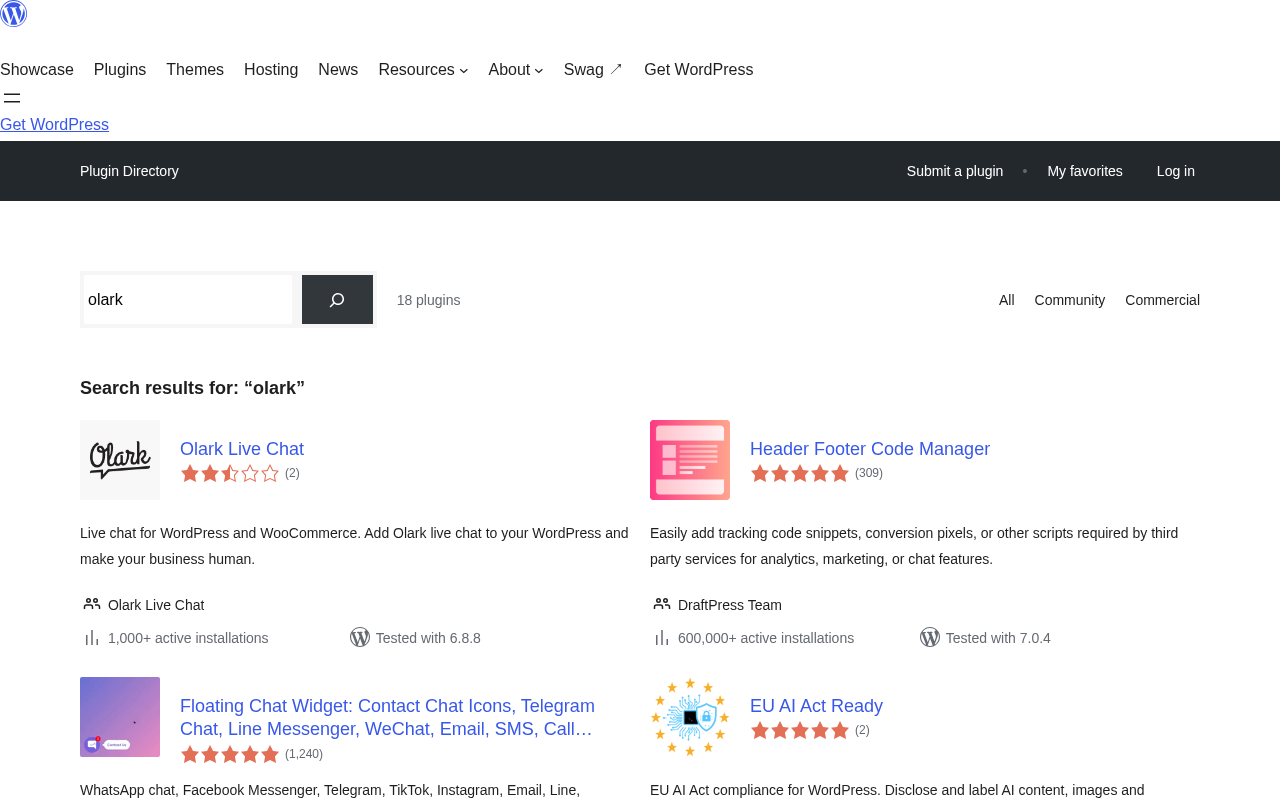Click the Olark Live Chat author icon
Screen dimensions: 1280x800
pos(92,604)
